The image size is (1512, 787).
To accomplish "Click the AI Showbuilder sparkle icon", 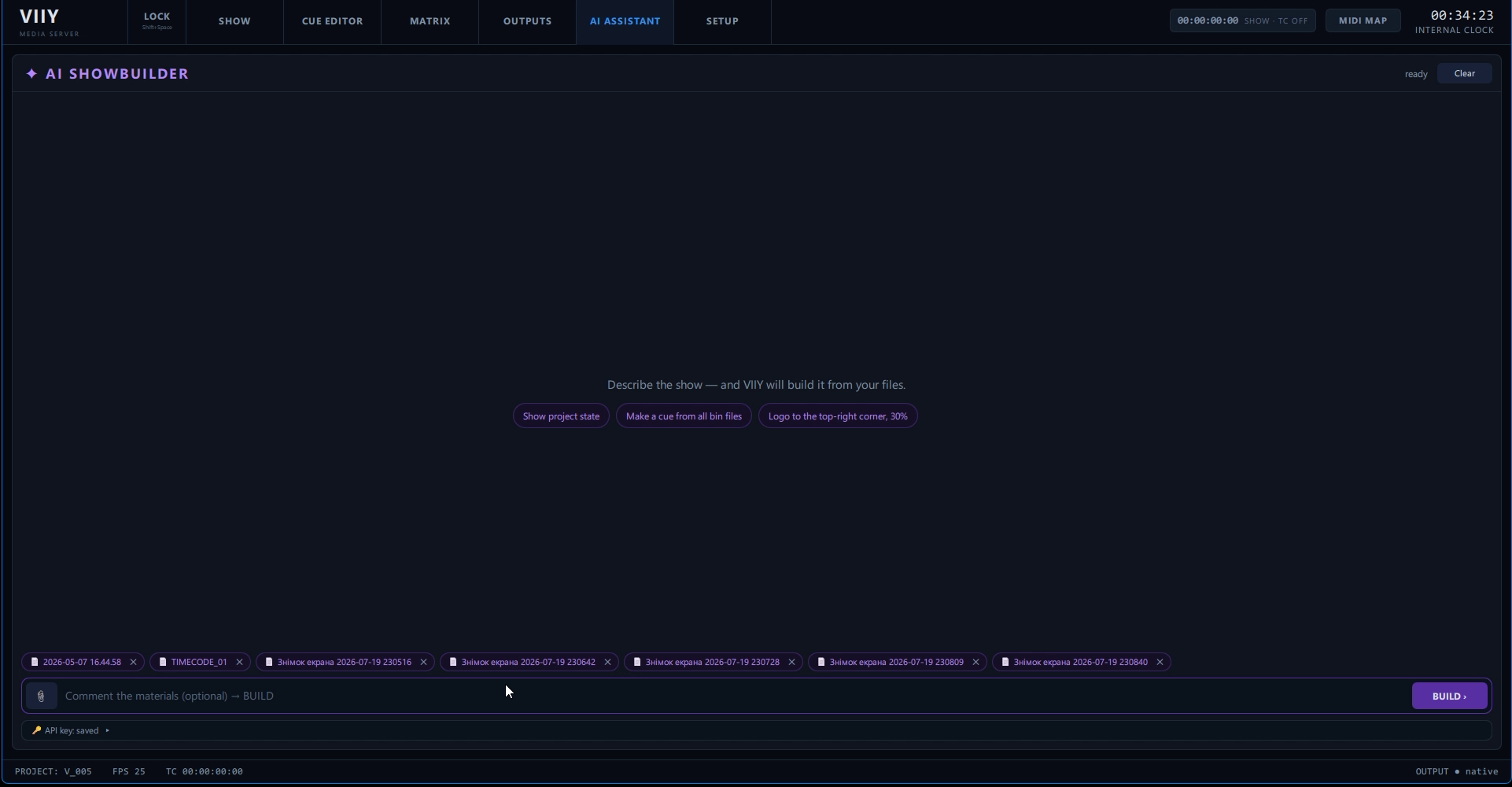I will coord(31,74).
